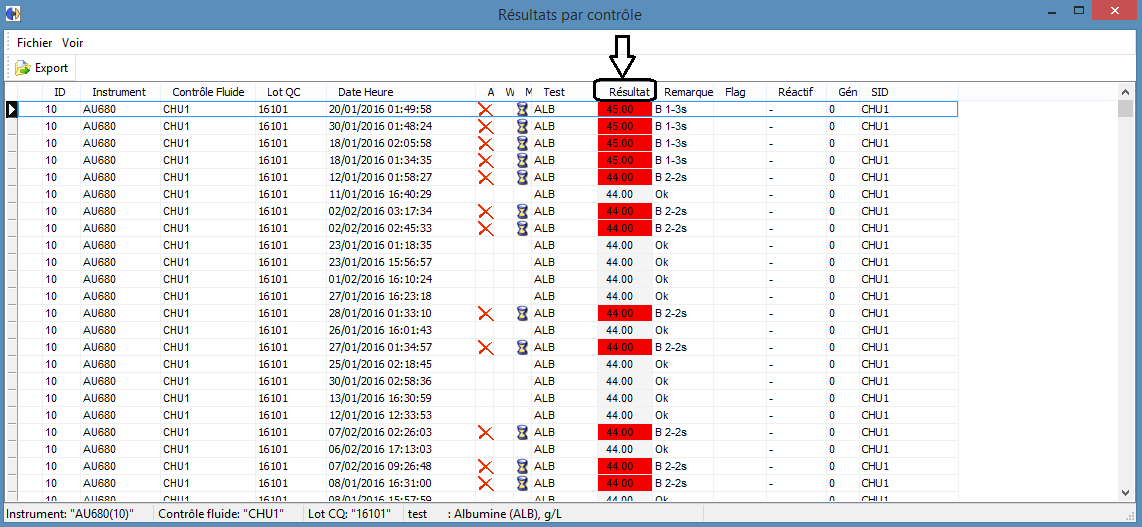This screenshot has width=1142, height=527.
Task: Select the date cell 12/01/2016 12:33:53
Action: tap(380, 415)
